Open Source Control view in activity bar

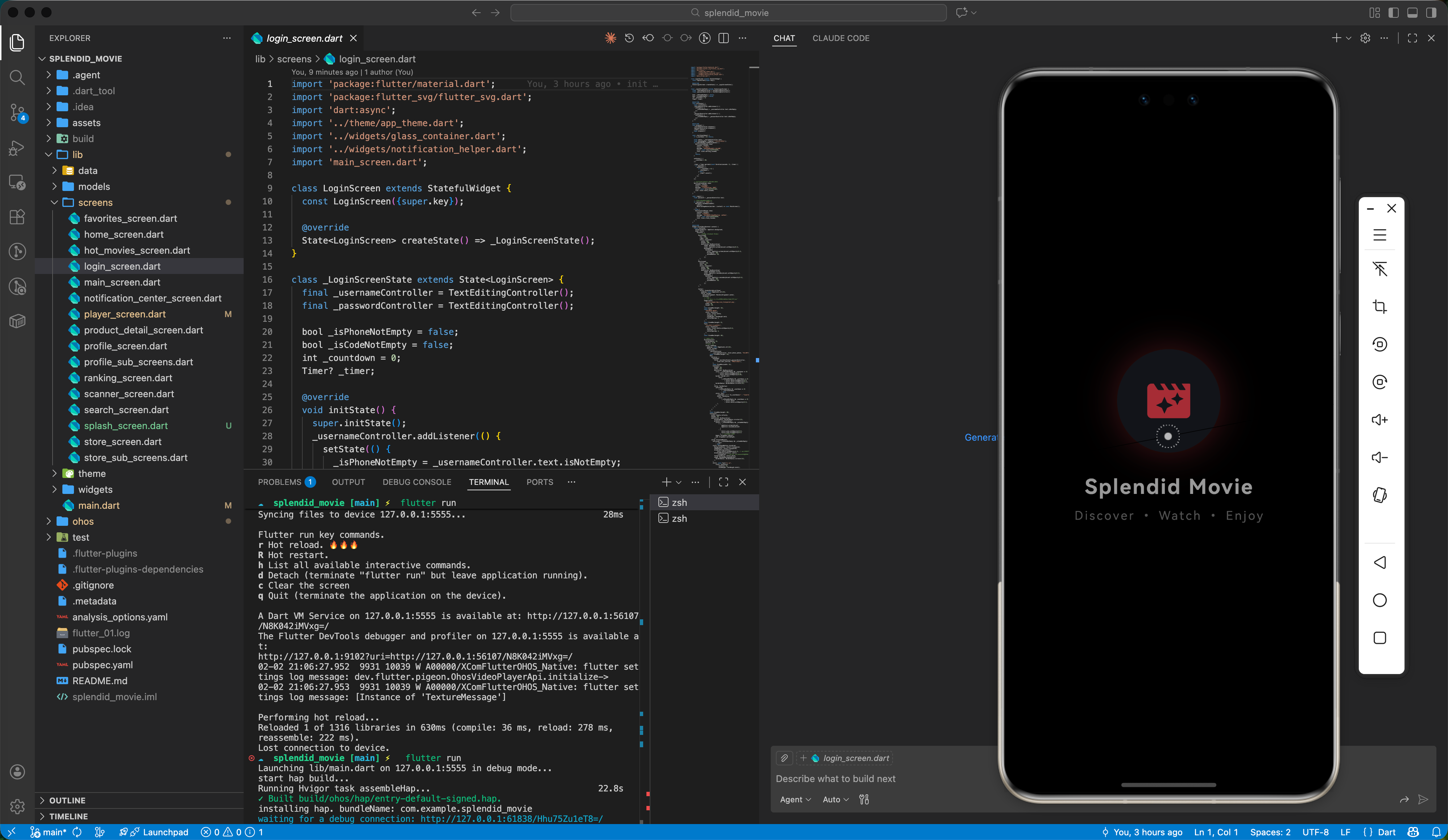coord(17,113)
